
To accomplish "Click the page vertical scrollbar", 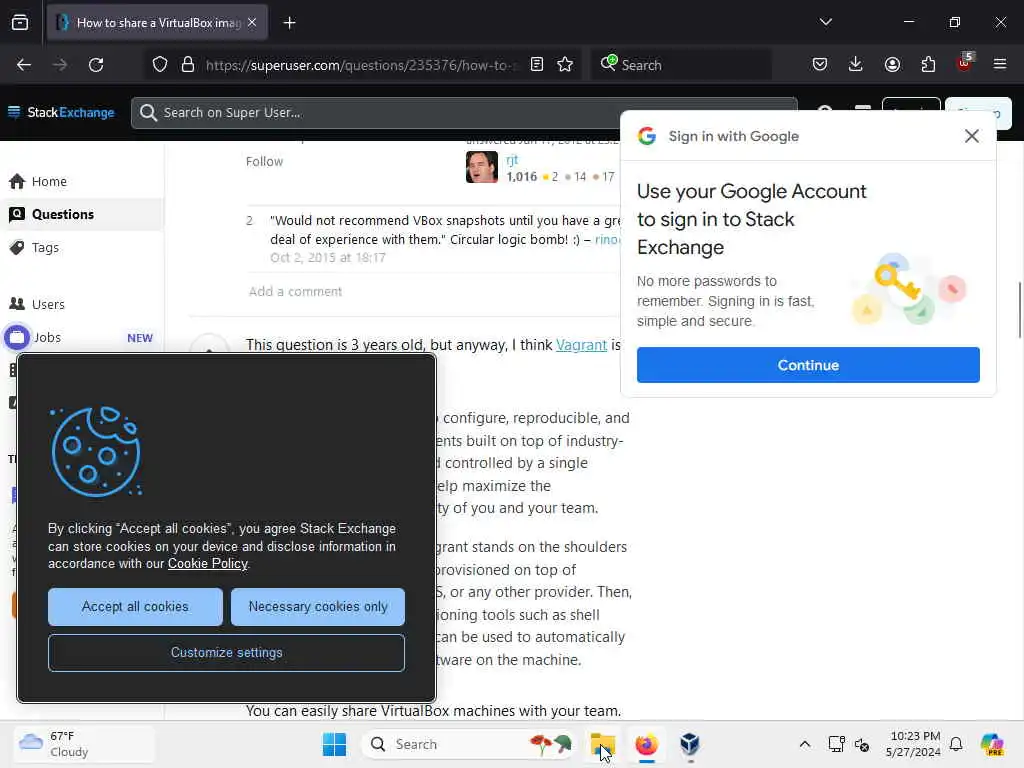I will [x=1019, y=310].
